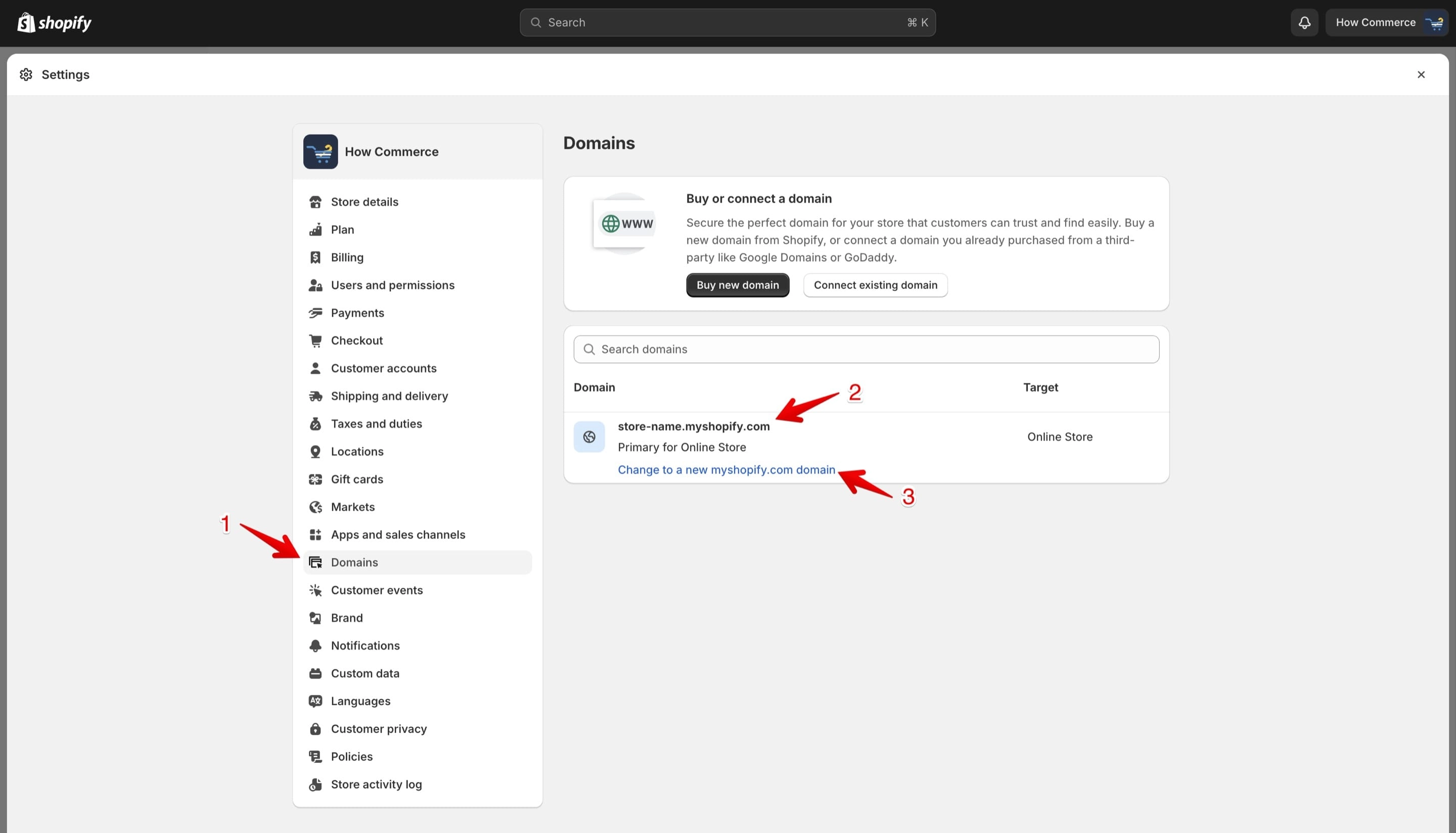
Task: Click Buy new domain button
Action: click(x=738, y=285)
